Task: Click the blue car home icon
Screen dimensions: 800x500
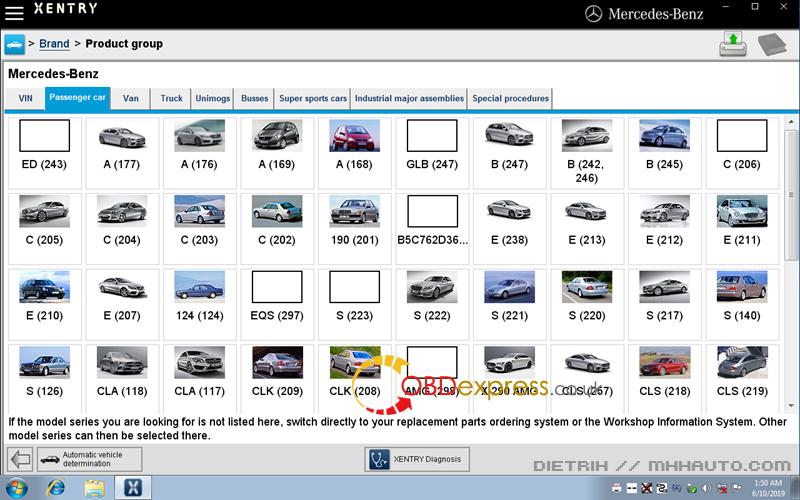Action: tap(14, 44)
